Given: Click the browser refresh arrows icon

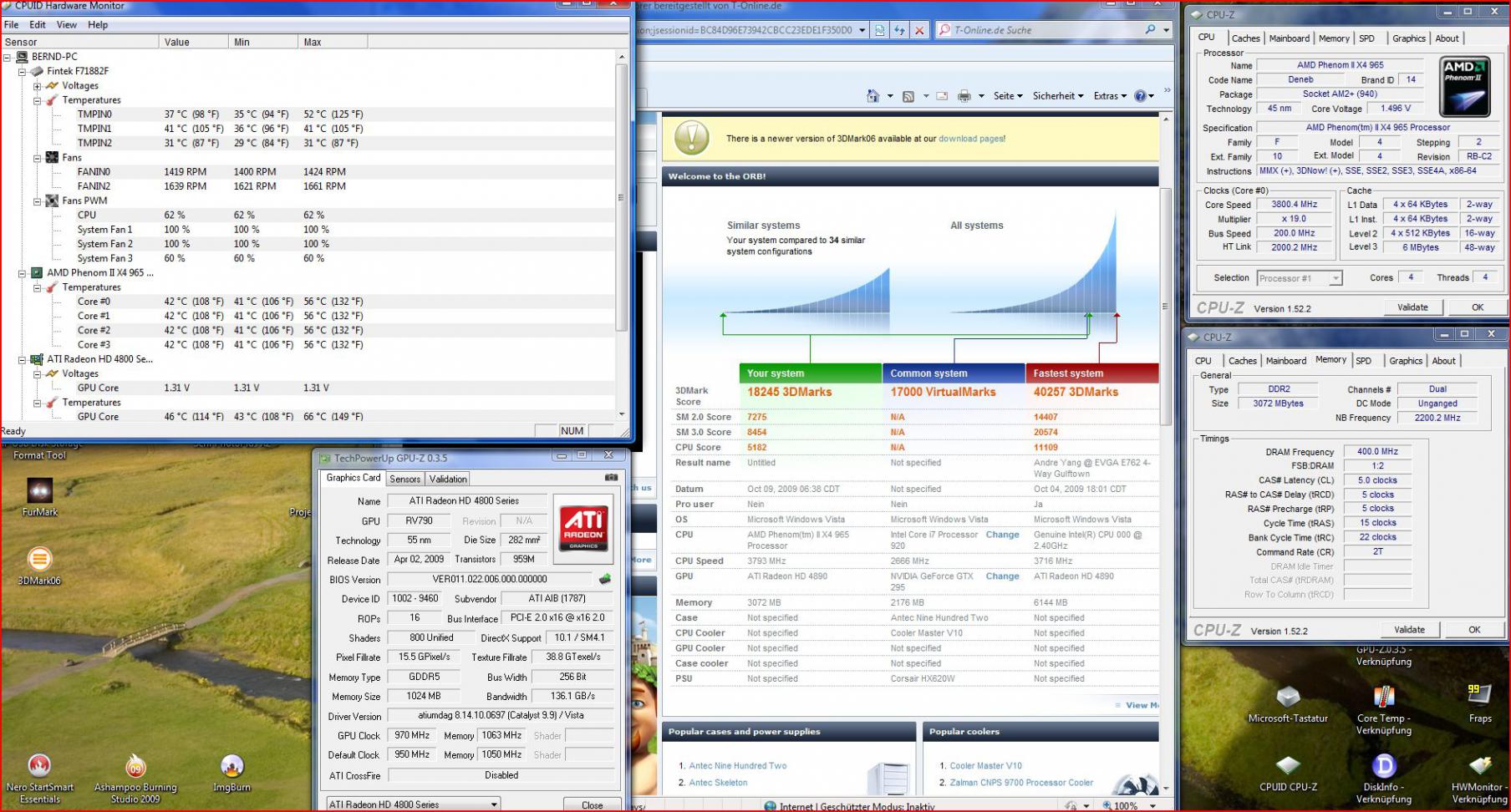Looking at the screenshot, I should point(899,30).
